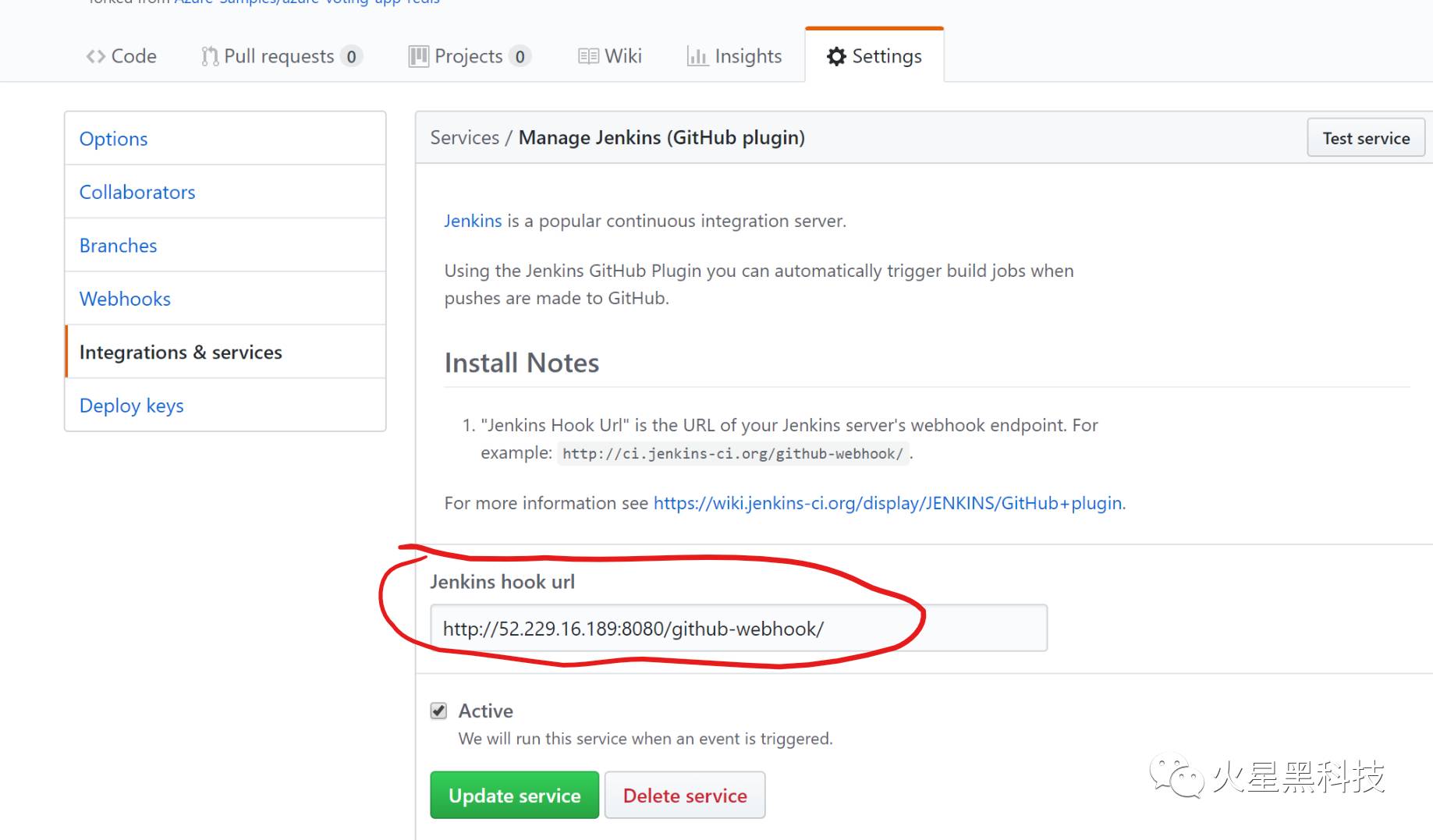
Task: Open the Pull requests tab
Action: 281,56
